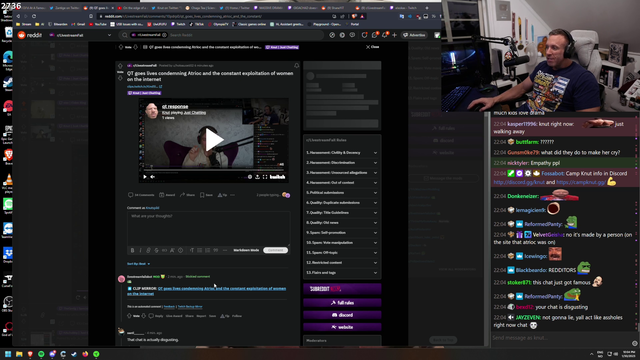
Task: Expand rule 13 Flairs and tags
Action: pos(342,273)
